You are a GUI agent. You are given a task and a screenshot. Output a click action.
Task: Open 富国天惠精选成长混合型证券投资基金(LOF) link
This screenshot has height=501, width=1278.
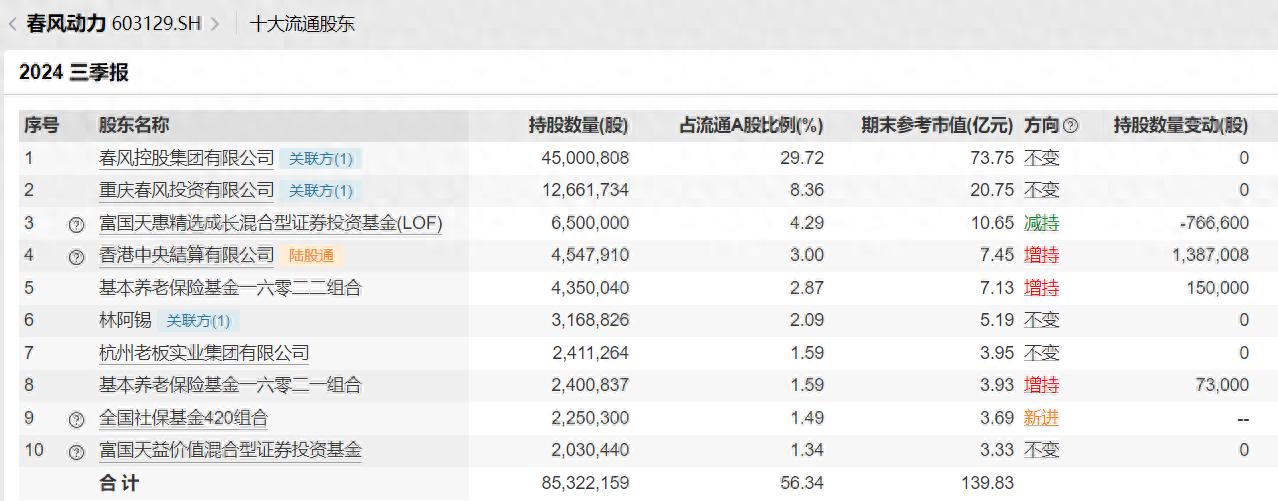tap(270, 223)
